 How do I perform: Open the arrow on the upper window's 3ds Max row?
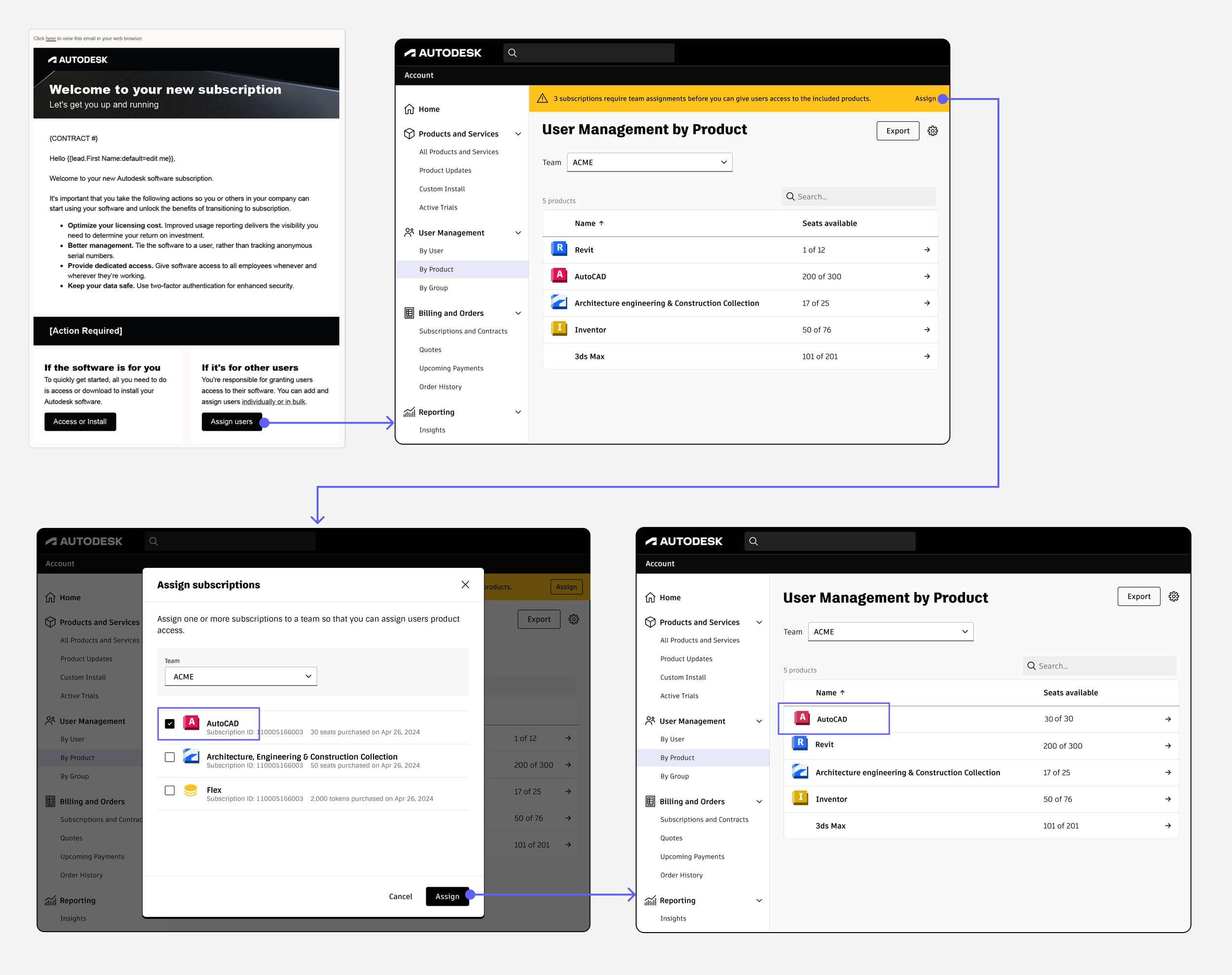(927, 356)
